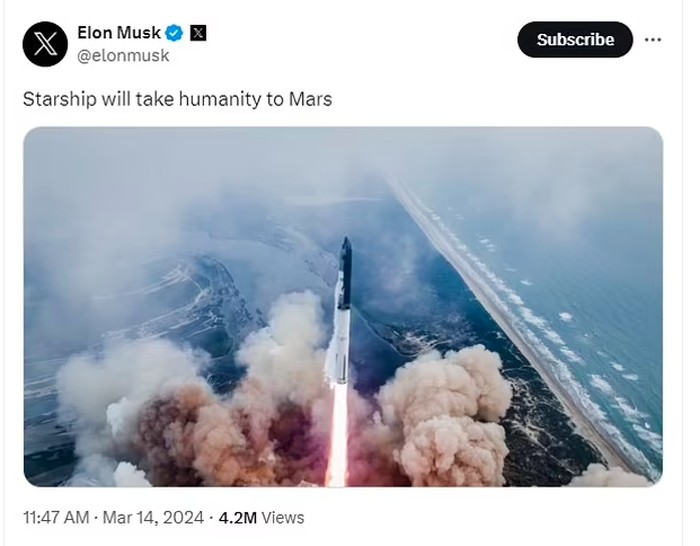Click the blue verified checkmark badge
The image size is (700, 546).
(174, 33)
